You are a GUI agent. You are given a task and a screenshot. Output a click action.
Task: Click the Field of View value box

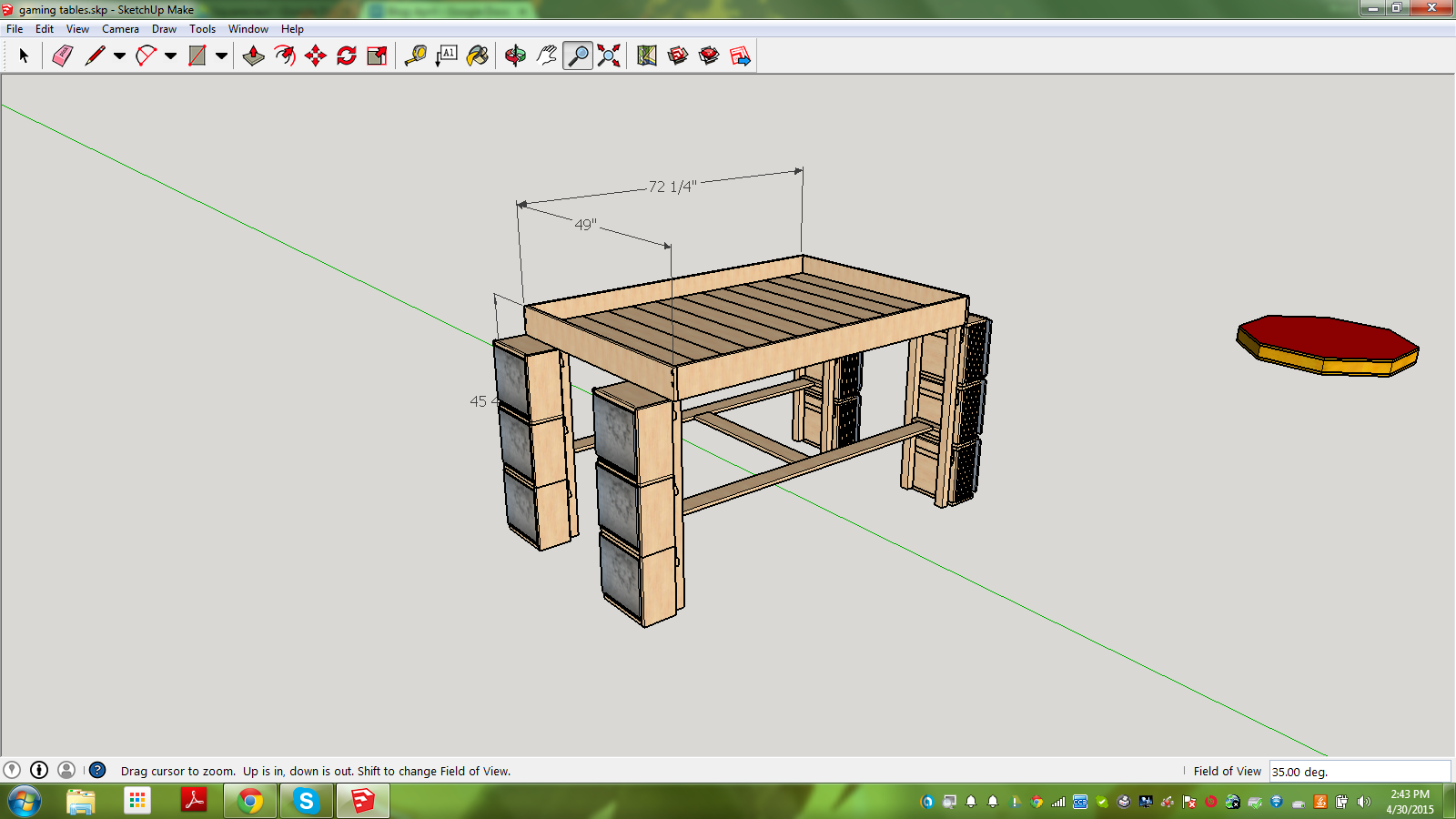[x=1359, y=772]
